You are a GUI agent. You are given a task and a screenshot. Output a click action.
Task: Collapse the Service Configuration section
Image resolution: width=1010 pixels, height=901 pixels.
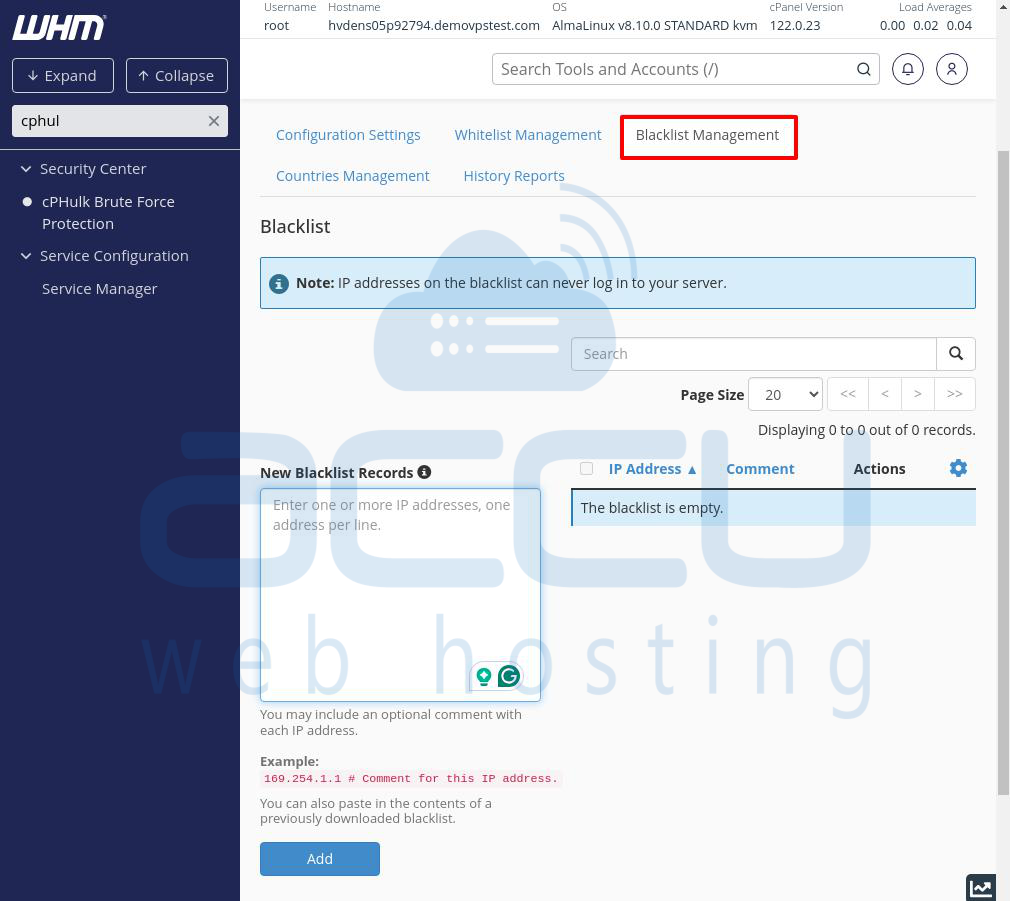[x=26, y=256]
